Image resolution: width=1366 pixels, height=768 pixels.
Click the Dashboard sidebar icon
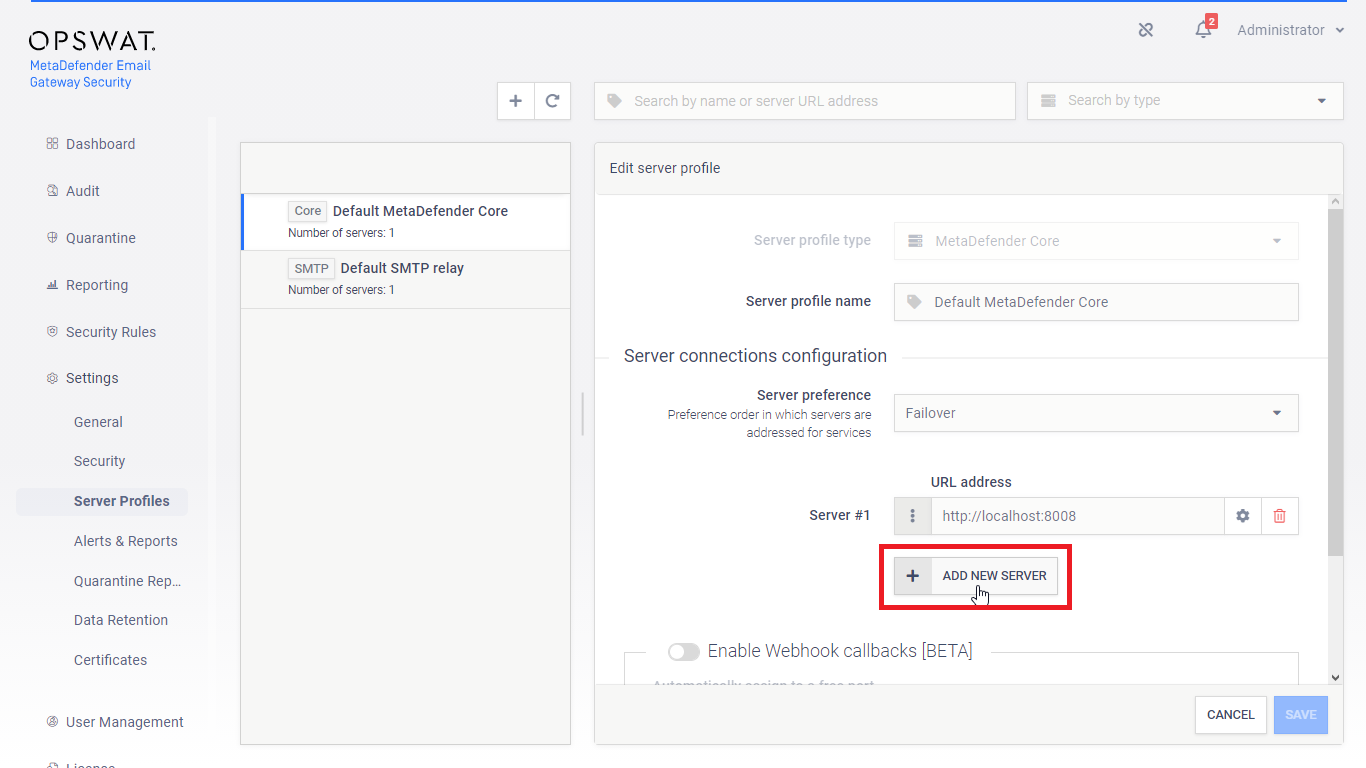[52, 144]
